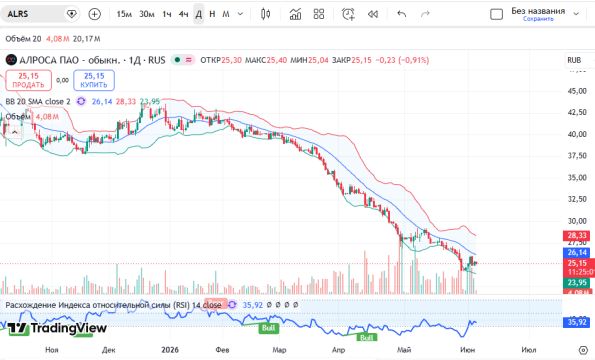Click the 25,15 current price label

click(x=578, y=263)
